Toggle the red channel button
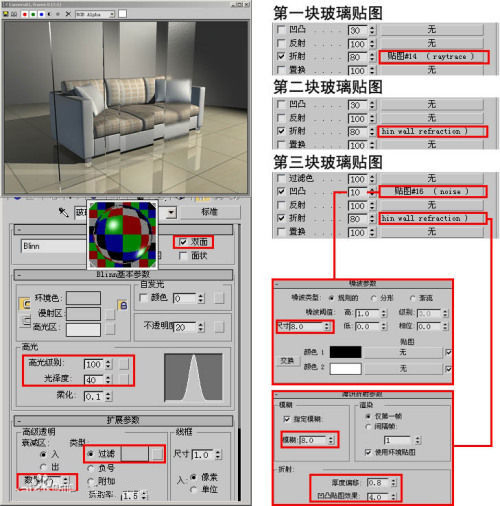This screenshot has height=506, width=500. point(25,14)
